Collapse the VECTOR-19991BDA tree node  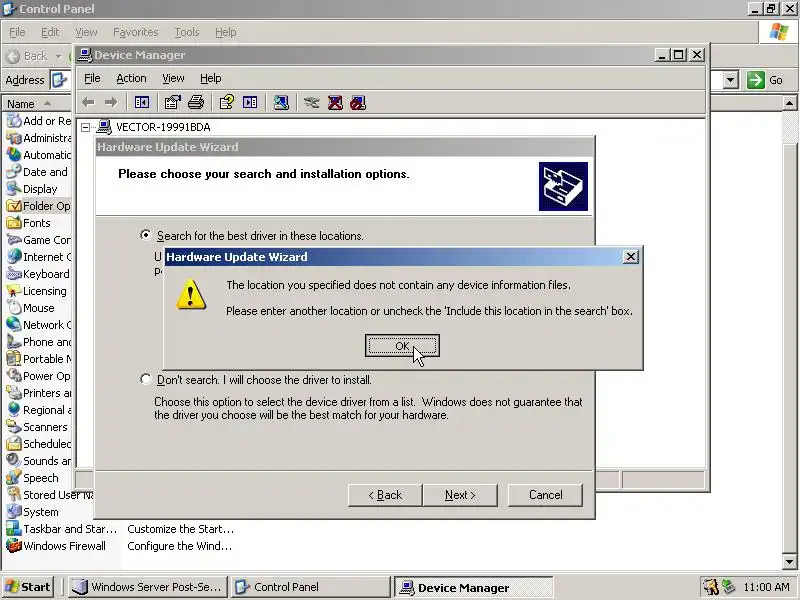86,127
